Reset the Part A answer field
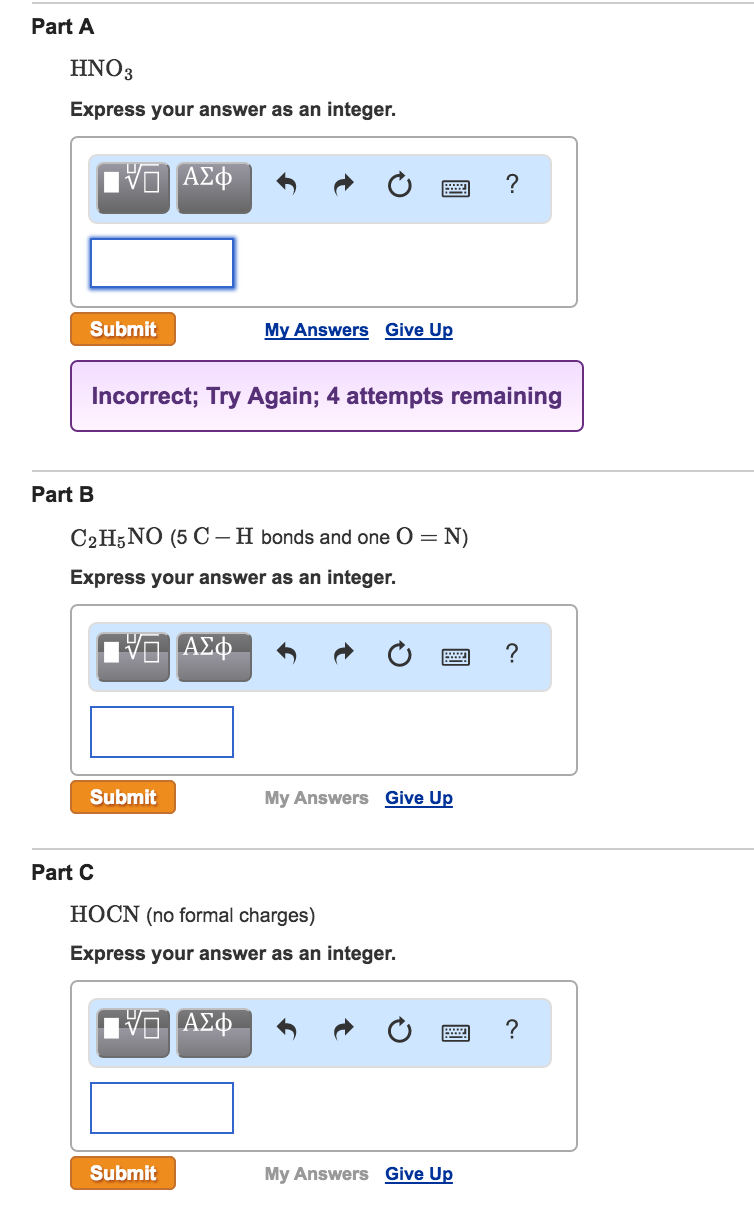 399,185
